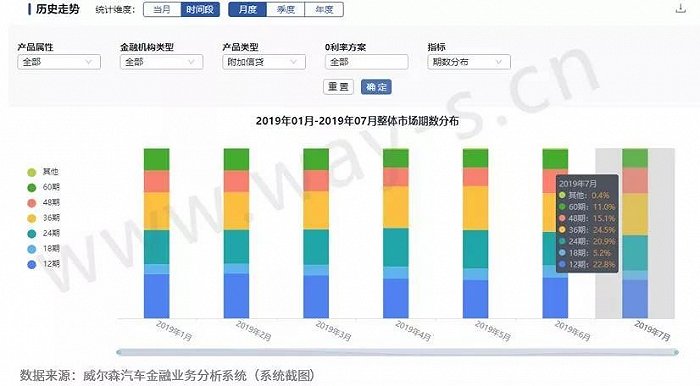700x386 pixels.
Task: Click the 2019年2月 yellow 36期 bar segment
Action: click(x=236, y=211)
